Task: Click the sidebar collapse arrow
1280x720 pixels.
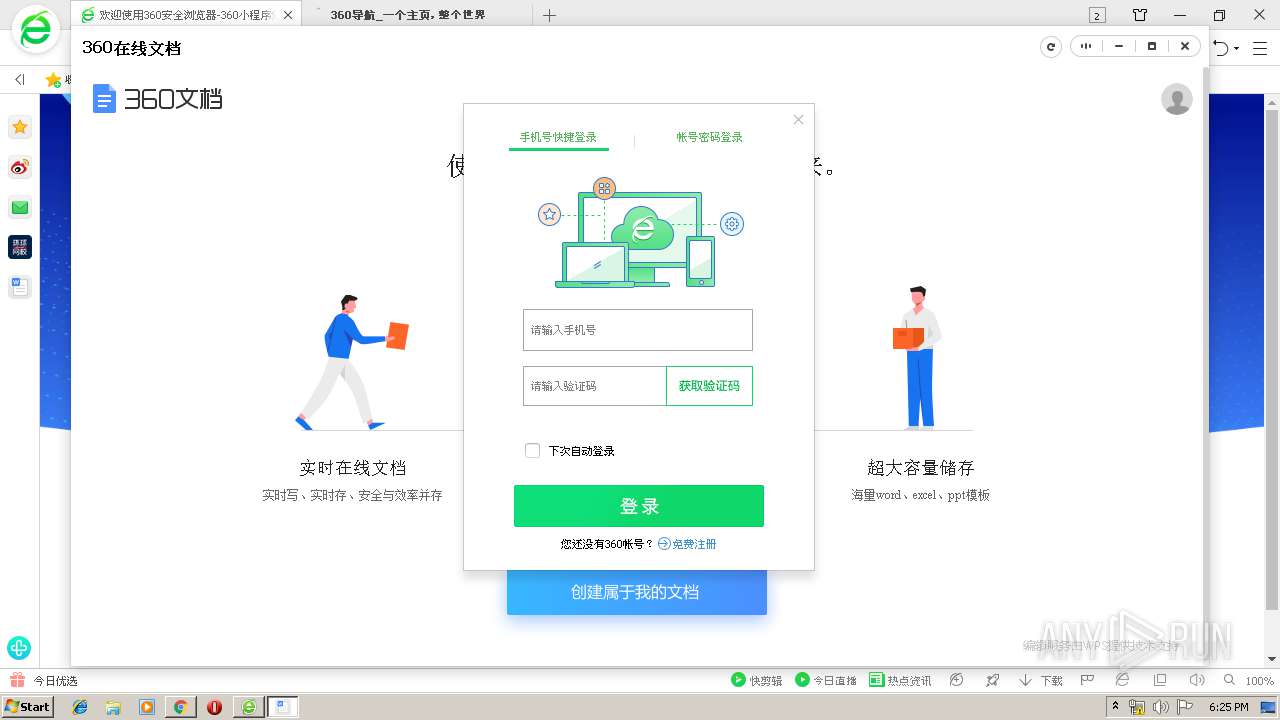Action: [x=19, y=79]
